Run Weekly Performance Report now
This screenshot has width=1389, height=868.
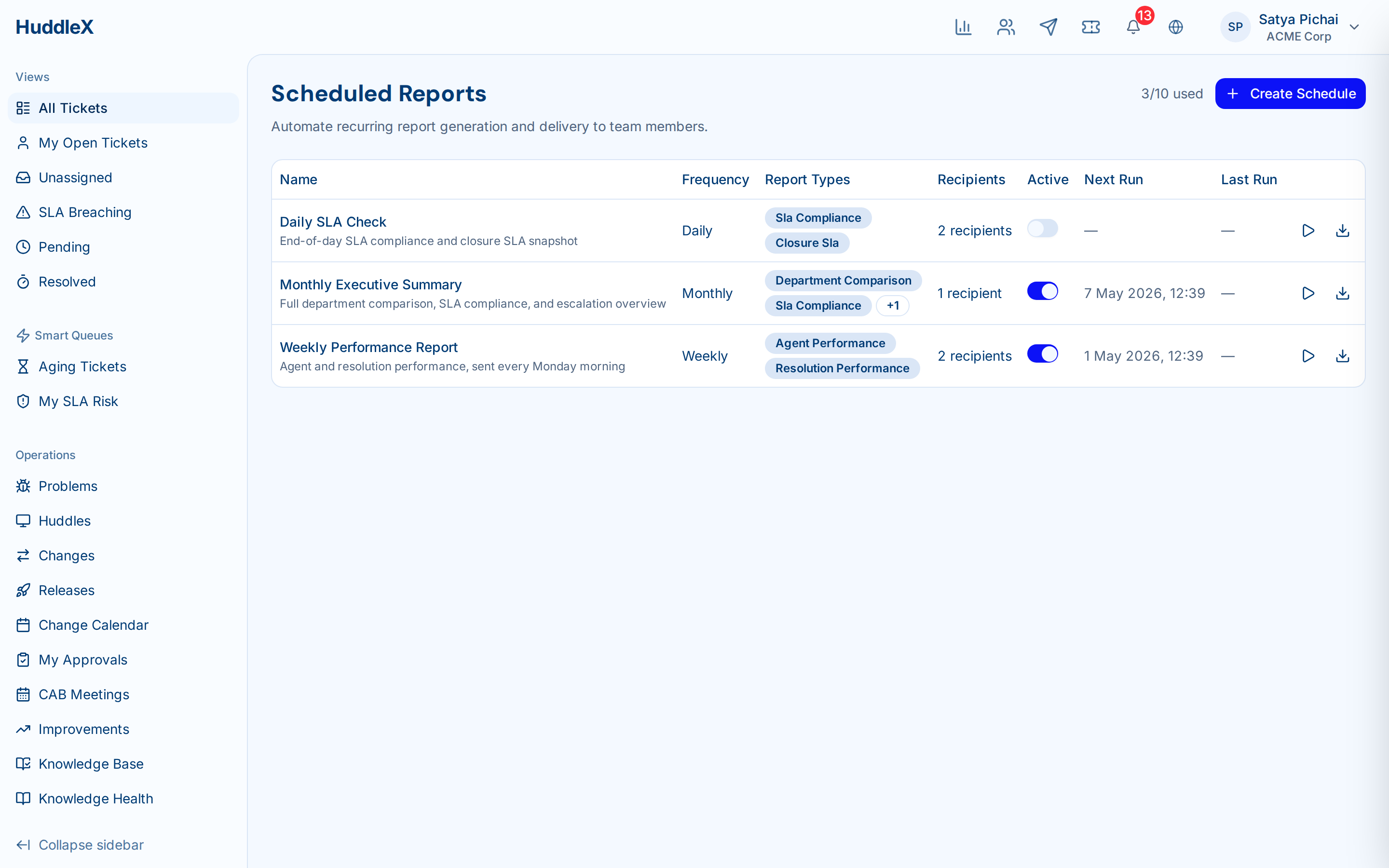click(x=1308, y=356)
